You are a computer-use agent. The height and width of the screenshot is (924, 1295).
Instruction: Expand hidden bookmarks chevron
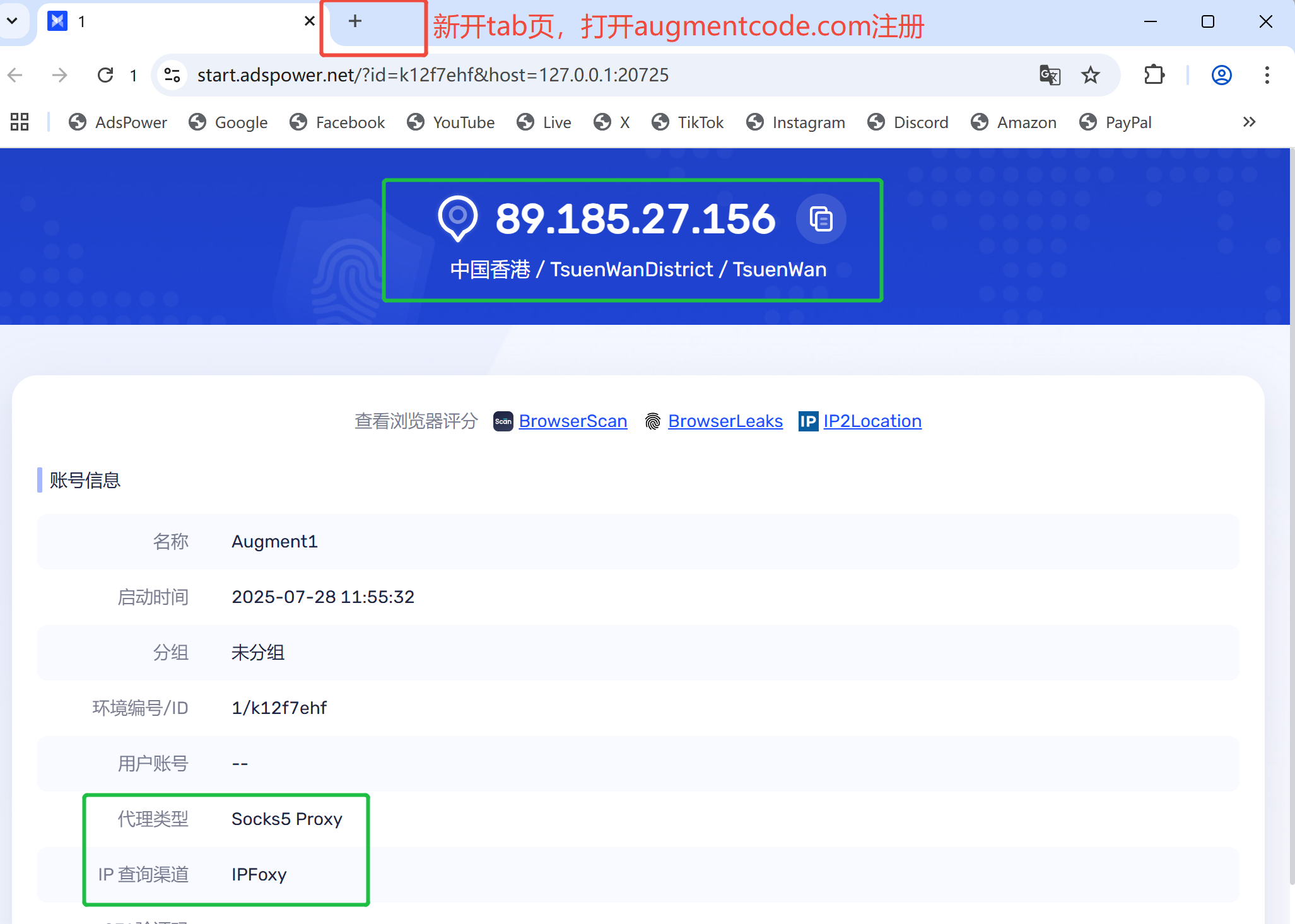click(x=1249, y=122)
